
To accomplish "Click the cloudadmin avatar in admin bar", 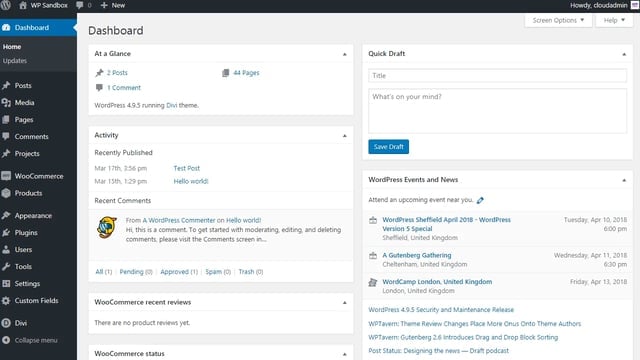I will point(635,5).
